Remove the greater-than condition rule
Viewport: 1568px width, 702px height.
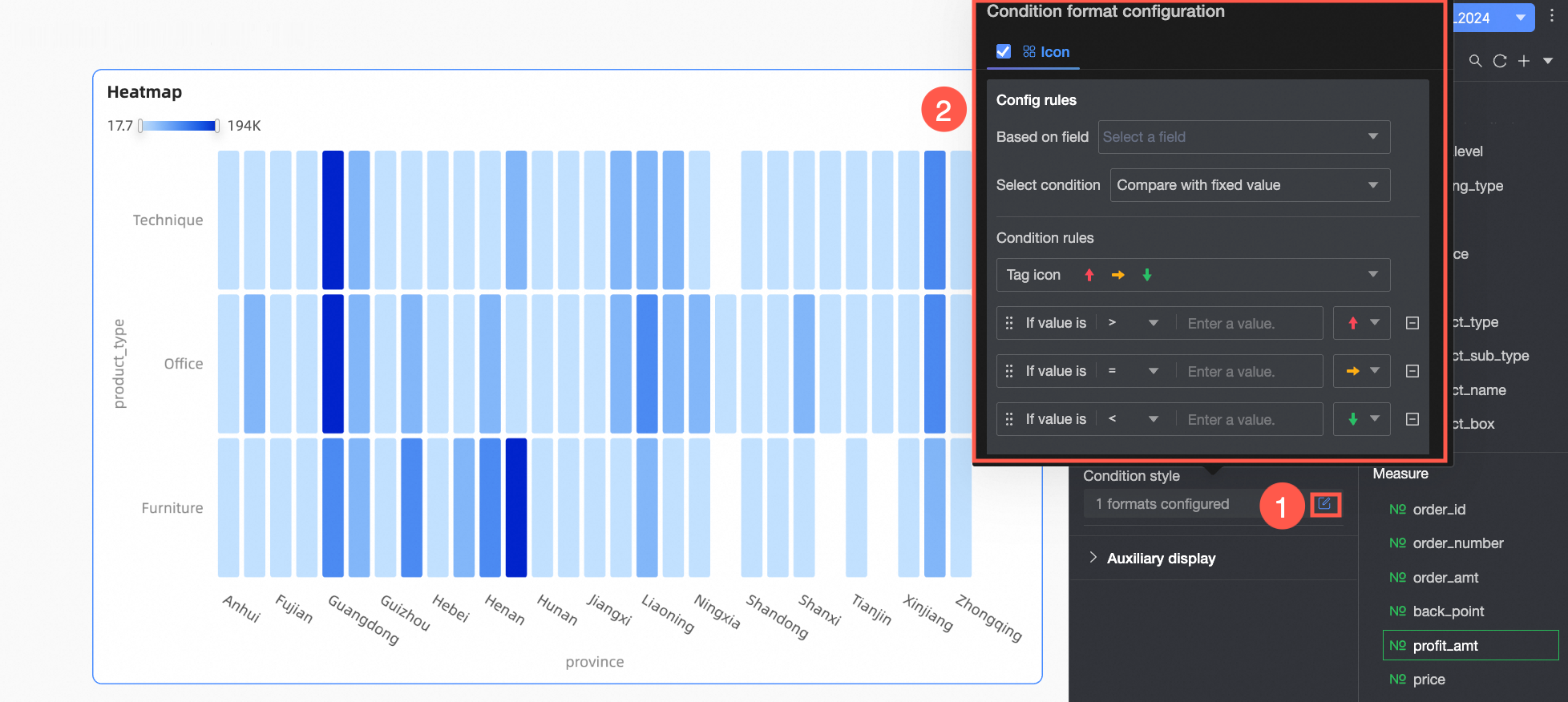pyautogui.click(x=1412, y=323)
